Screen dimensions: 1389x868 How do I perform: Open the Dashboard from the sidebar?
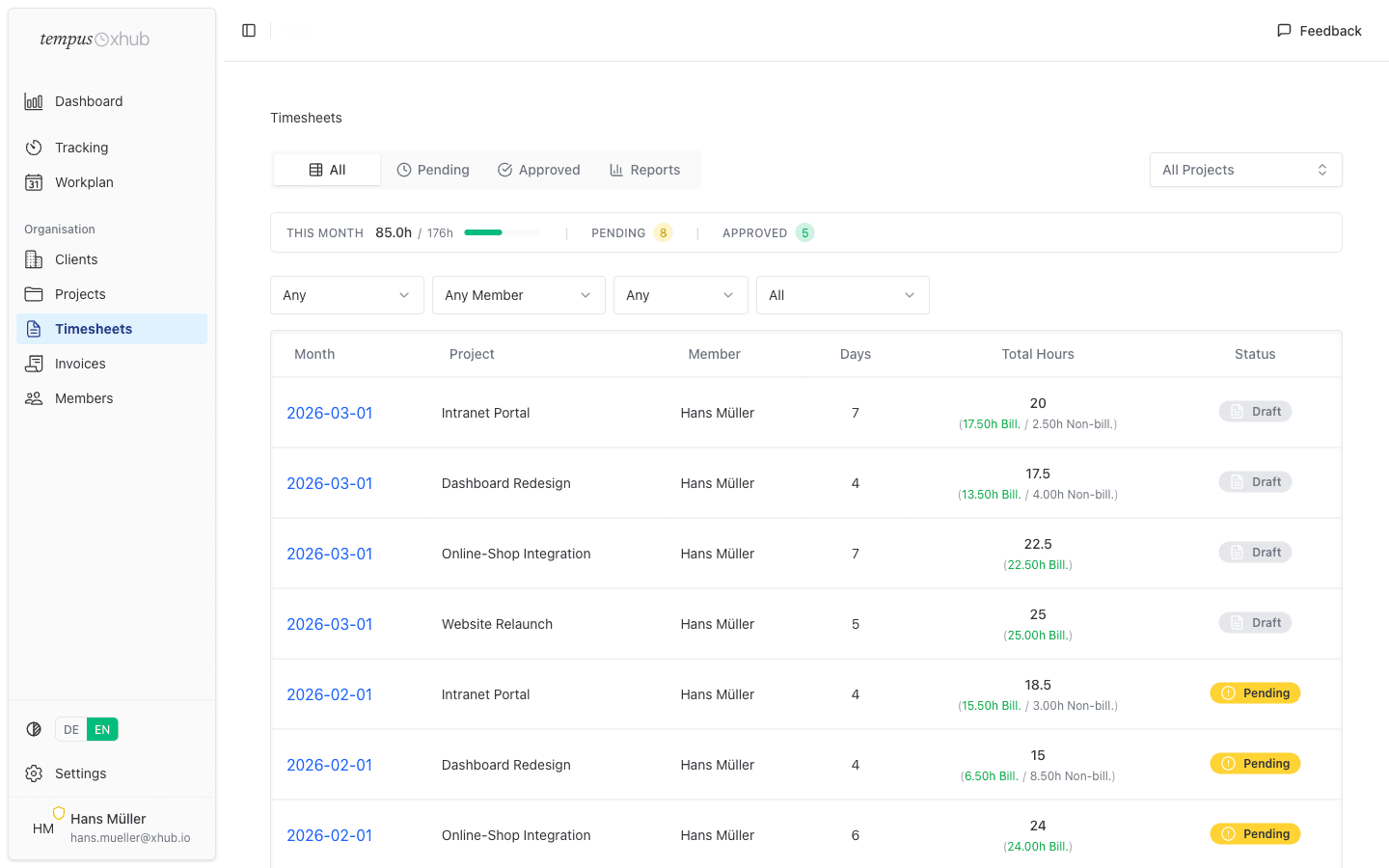89,101
